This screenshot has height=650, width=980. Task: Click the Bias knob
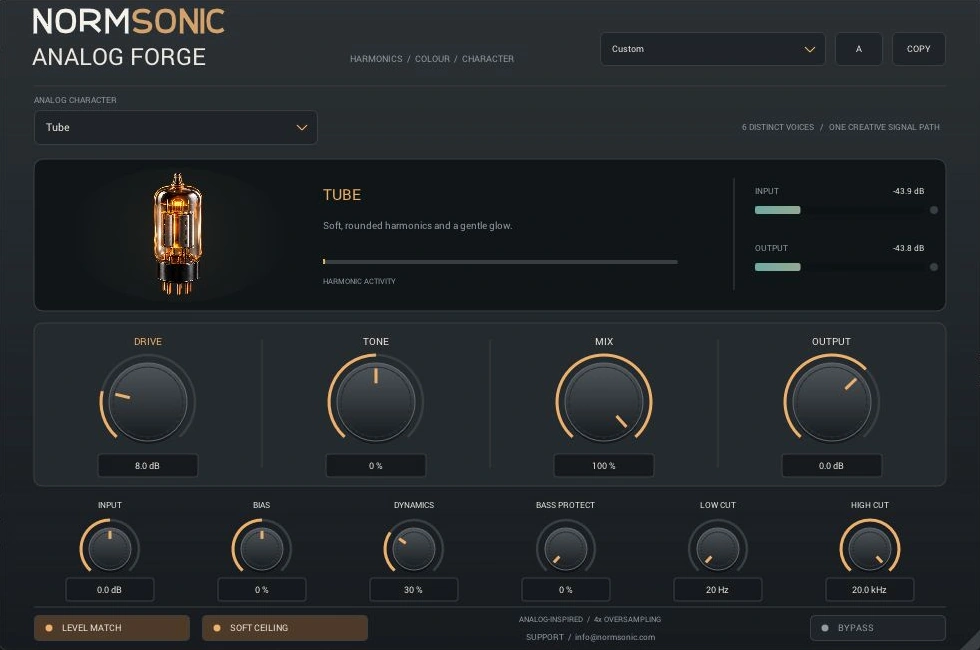click(x=261, y=549)
